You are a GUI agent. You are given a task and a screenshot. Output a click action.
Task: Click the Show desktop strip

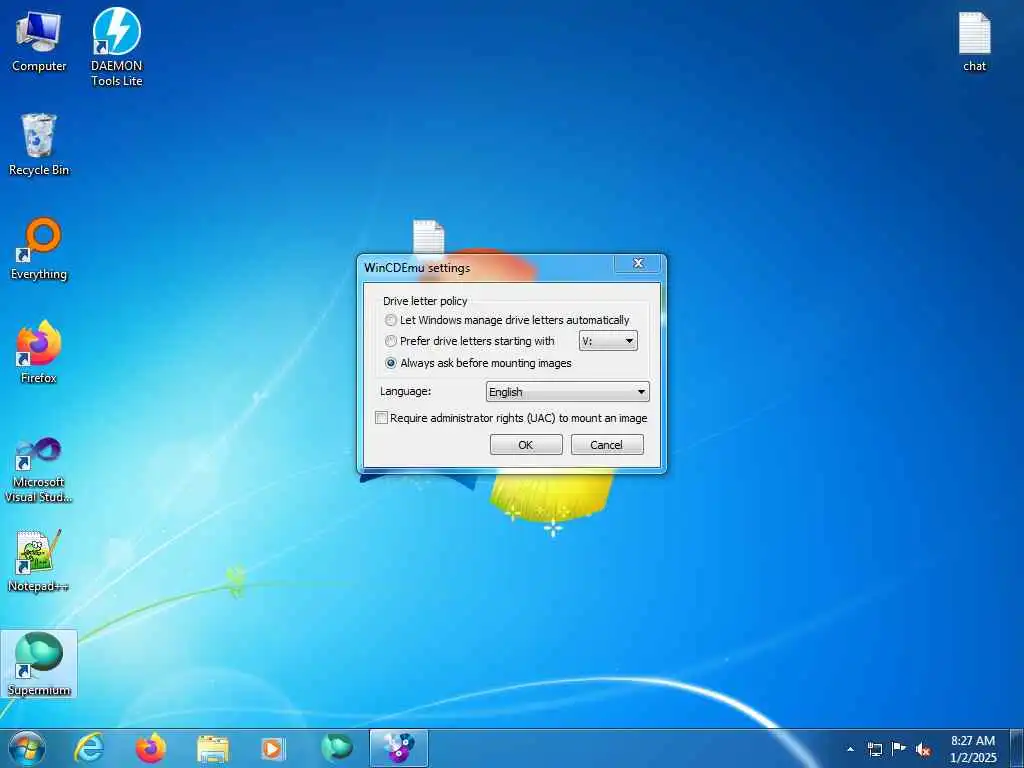tap(1017, 748)
